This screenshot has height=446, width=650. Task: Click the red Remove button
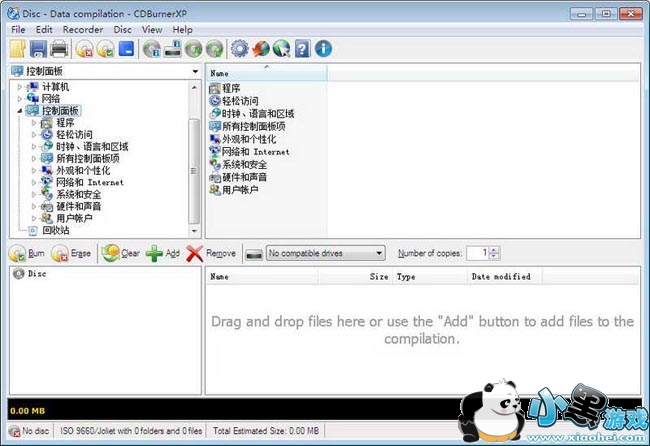click(211, 253)
